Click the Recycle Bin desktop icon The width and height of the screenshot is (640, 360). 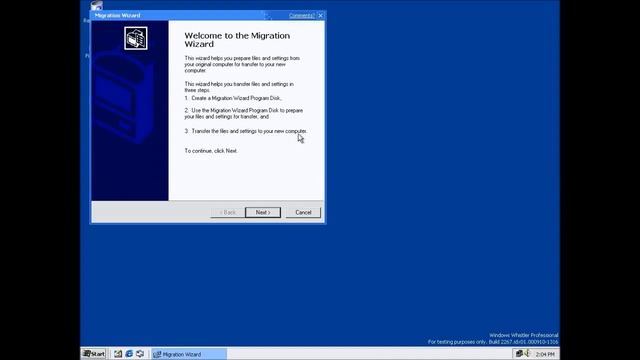(x=97, y=5)
